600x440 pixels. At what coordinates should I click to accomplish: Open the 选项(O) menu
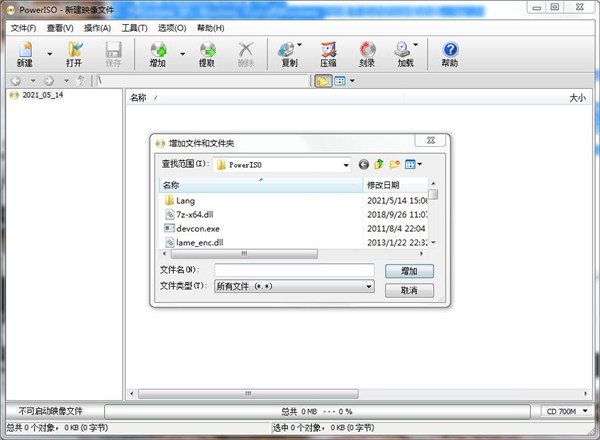[x=172, y=28]
